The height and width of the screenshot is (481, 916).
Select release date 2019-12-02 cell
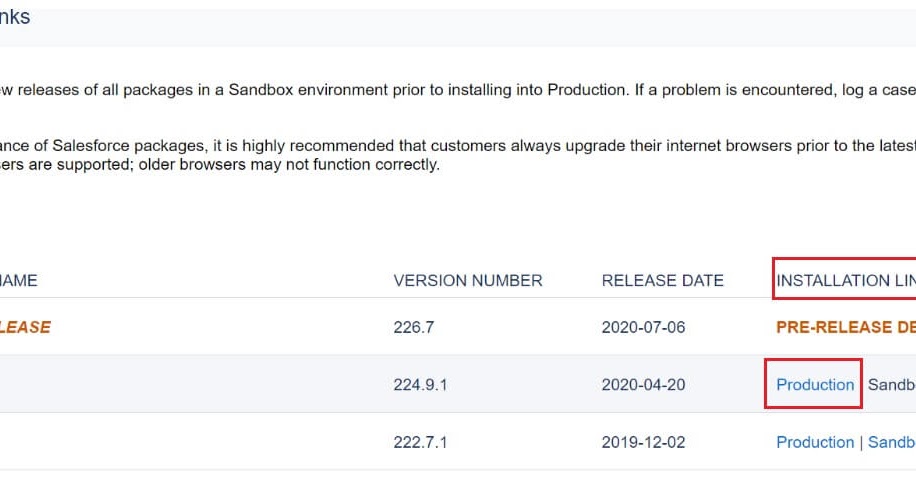pyautogui.click(x=643, y=443)
